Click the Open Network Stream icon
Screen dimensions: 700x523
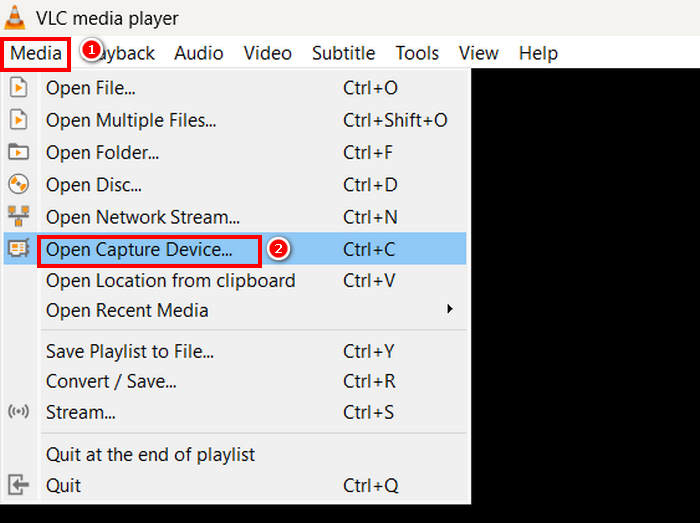[18, 216]
